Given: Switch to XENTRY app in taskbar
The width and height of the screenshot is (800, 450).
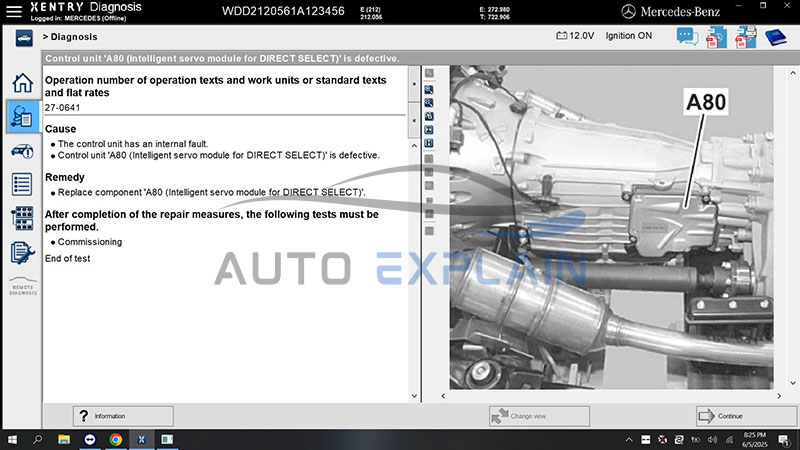Looking at the screenshot, I should [x=141, y=439].
